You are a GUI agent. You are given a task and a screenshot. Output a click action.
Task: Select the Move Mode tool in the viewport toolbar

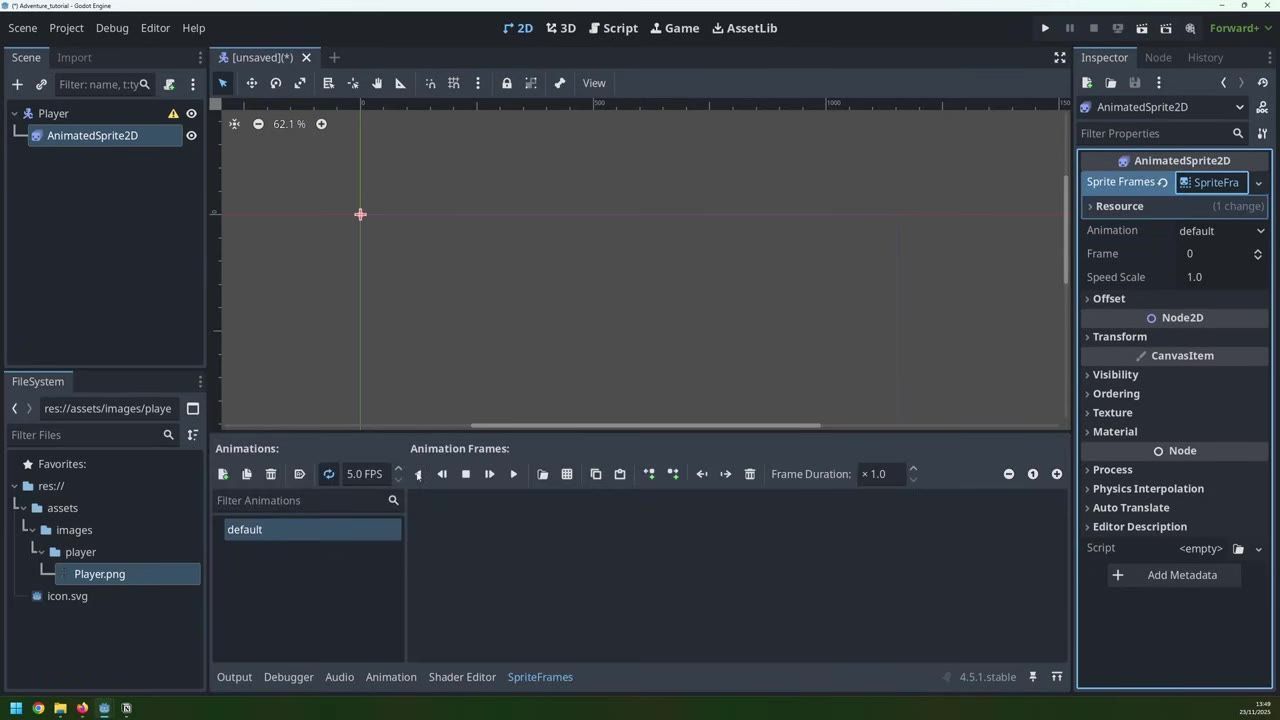[252, 83]
